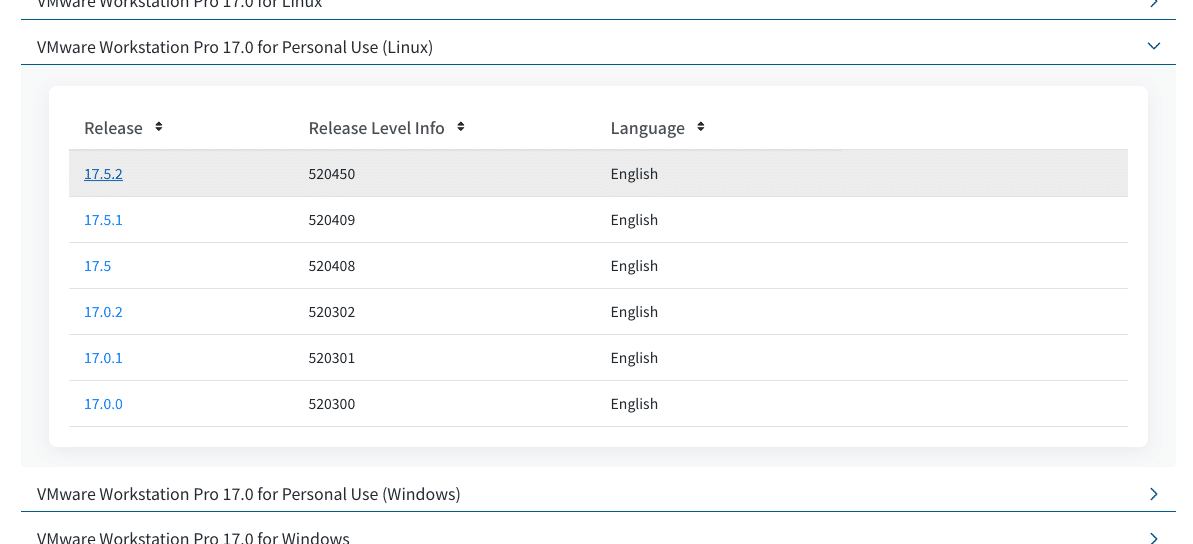Select release level value 520408
The height and width of the screenshot is (544, 1193).
click(332, 266)
